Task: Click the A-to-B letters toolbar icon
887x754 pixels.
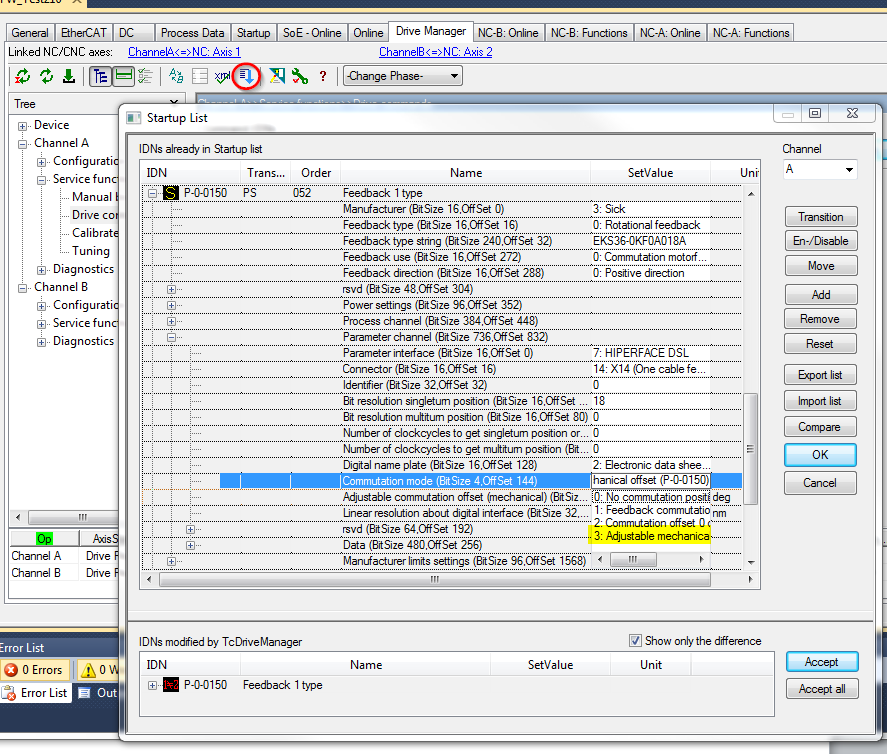Action: pyautogui.click(x=176, y=76)
